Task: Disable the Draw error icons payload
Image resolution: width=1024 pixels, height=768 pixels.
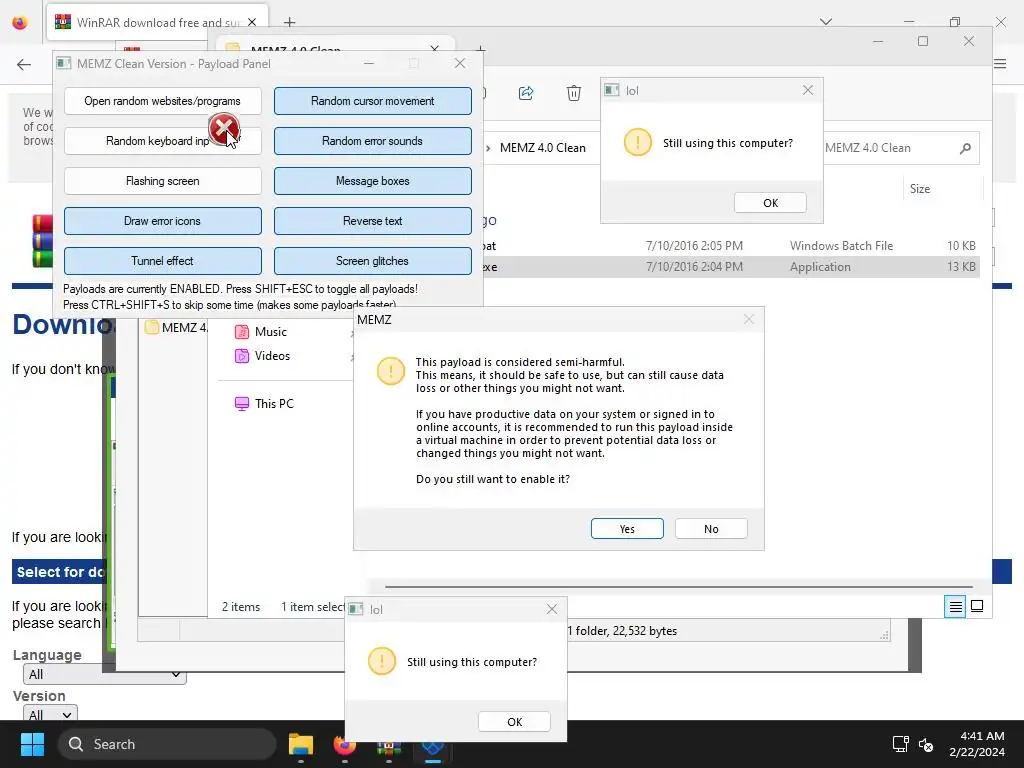Action: coord(163,221)
